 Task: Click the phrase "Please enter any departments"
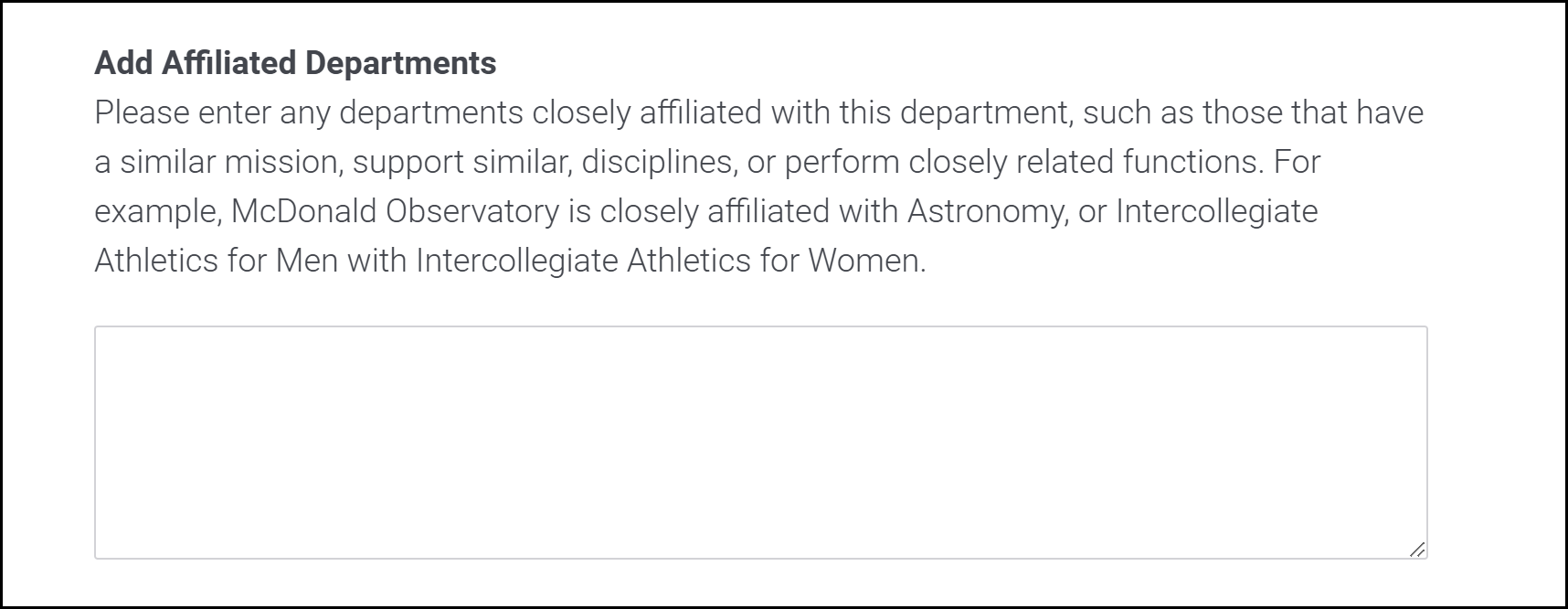309,112
